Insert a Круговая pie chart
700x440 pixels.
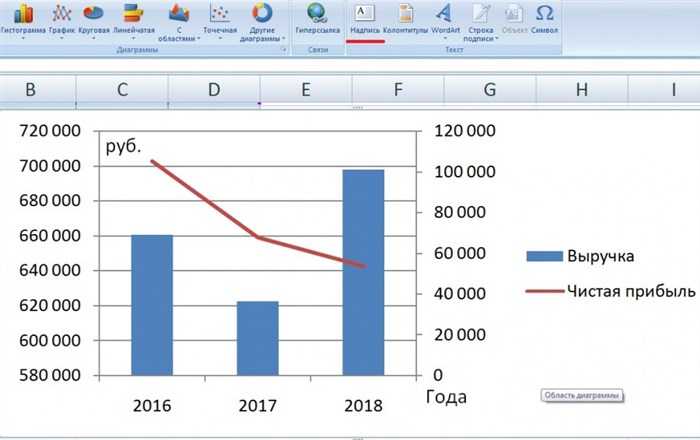coord(94,21)
